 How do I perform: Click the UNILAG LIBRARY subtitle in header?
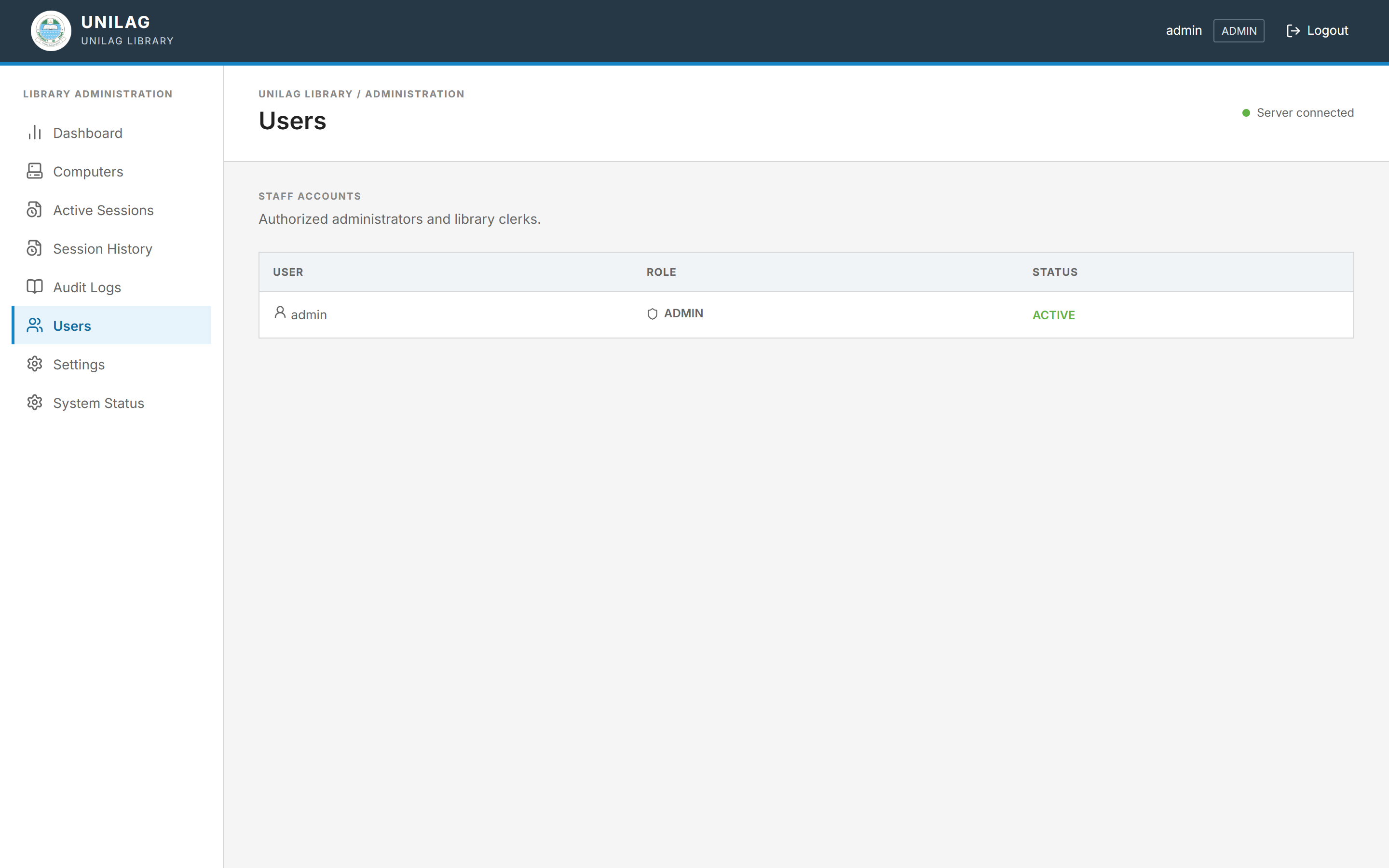[127, 41]
